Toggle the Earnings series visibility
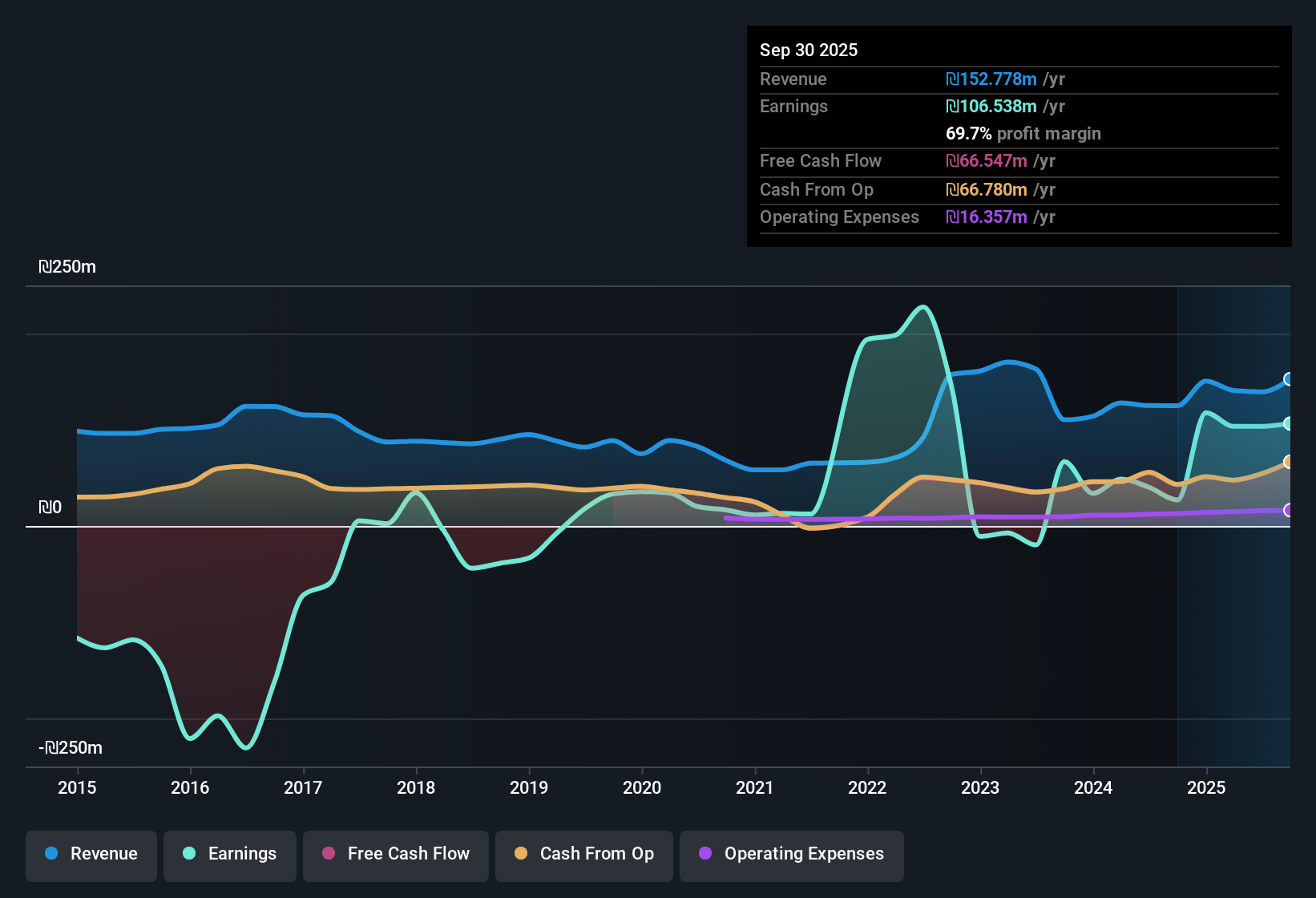Screen dimensions: 1316x898 pos(230,854)
